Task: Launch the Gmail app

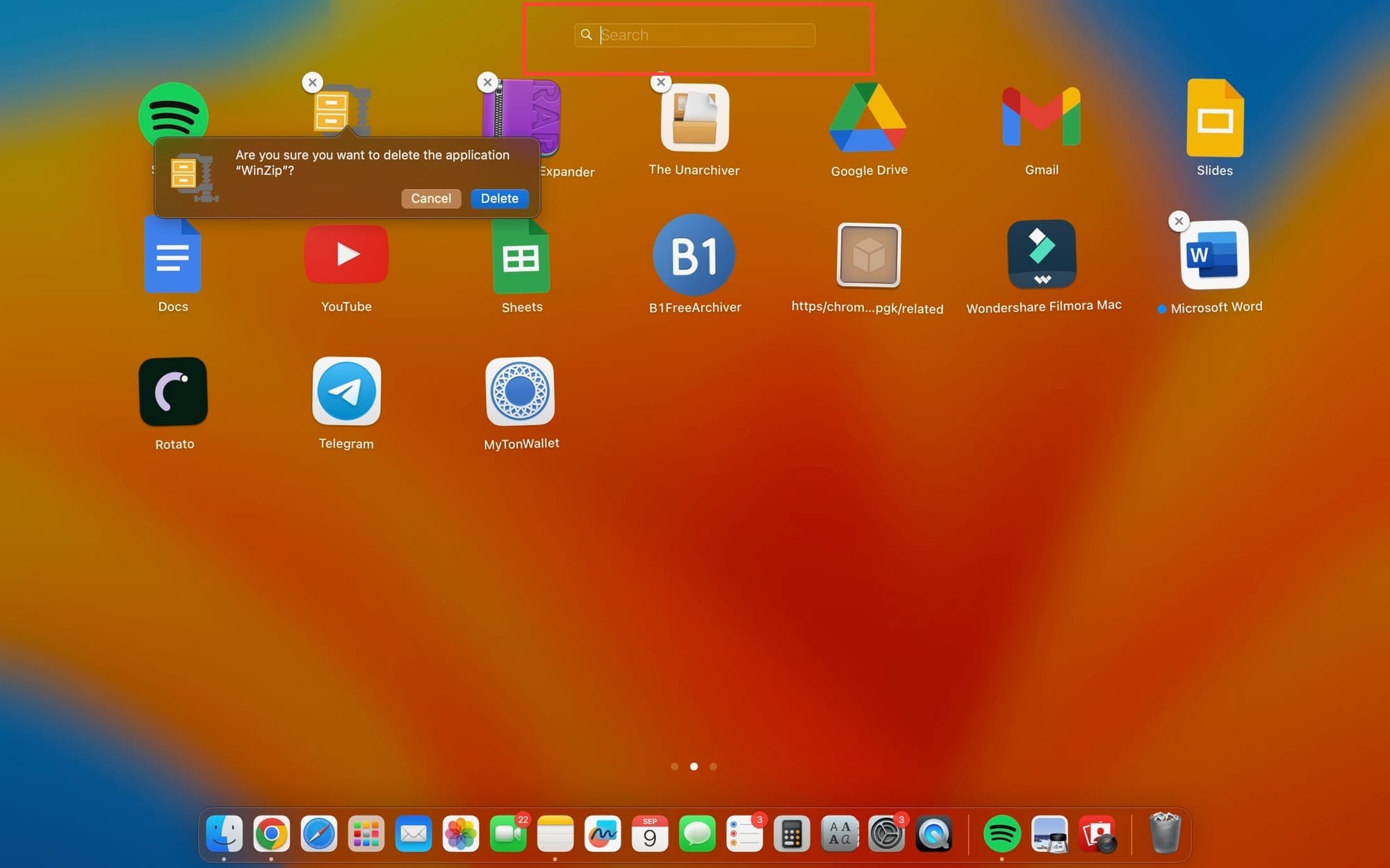Action: coord(1041,118)
